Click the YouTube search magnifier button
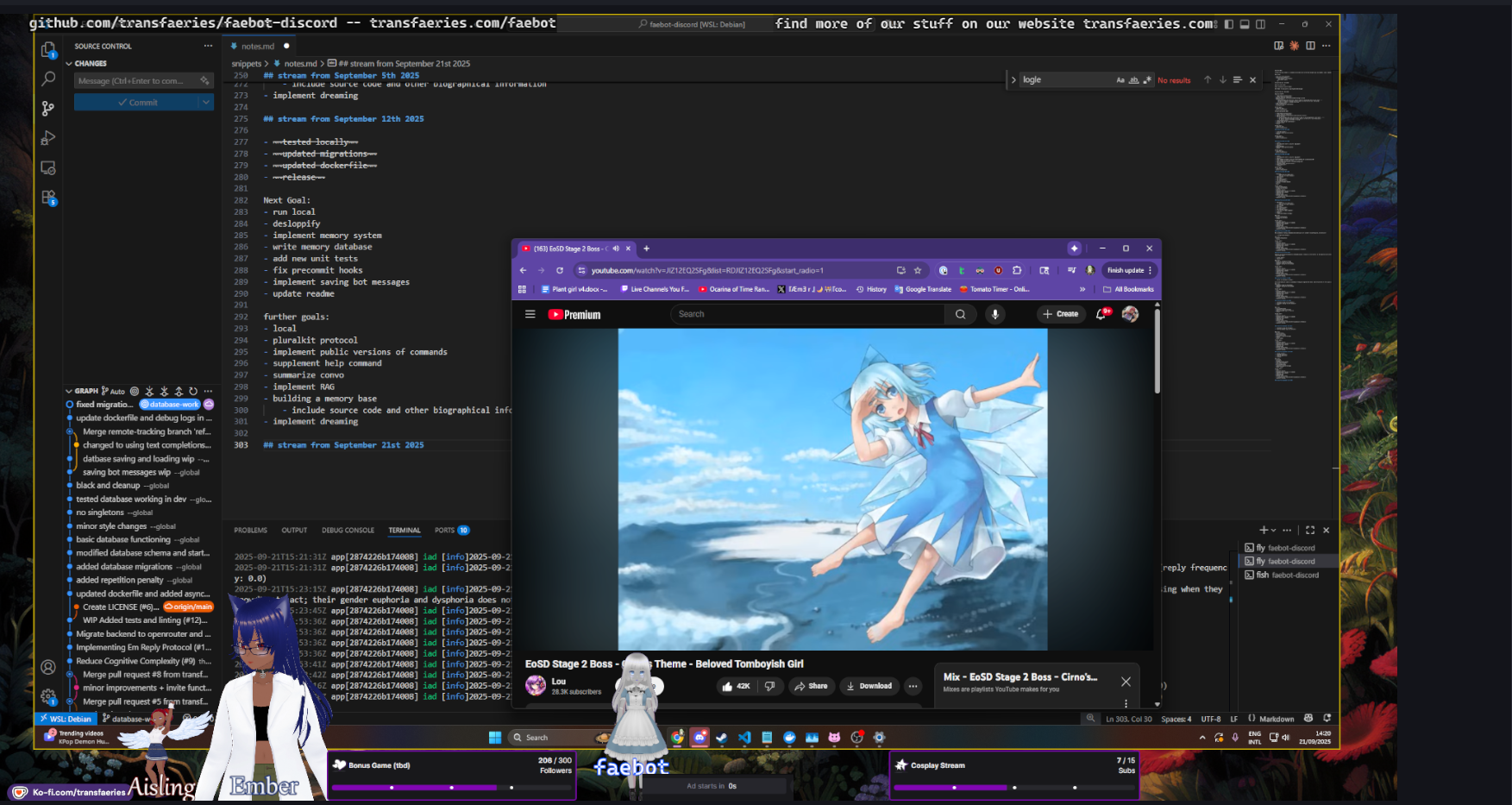The width and height of the screenshot is (1512, 805). point(960,314)
